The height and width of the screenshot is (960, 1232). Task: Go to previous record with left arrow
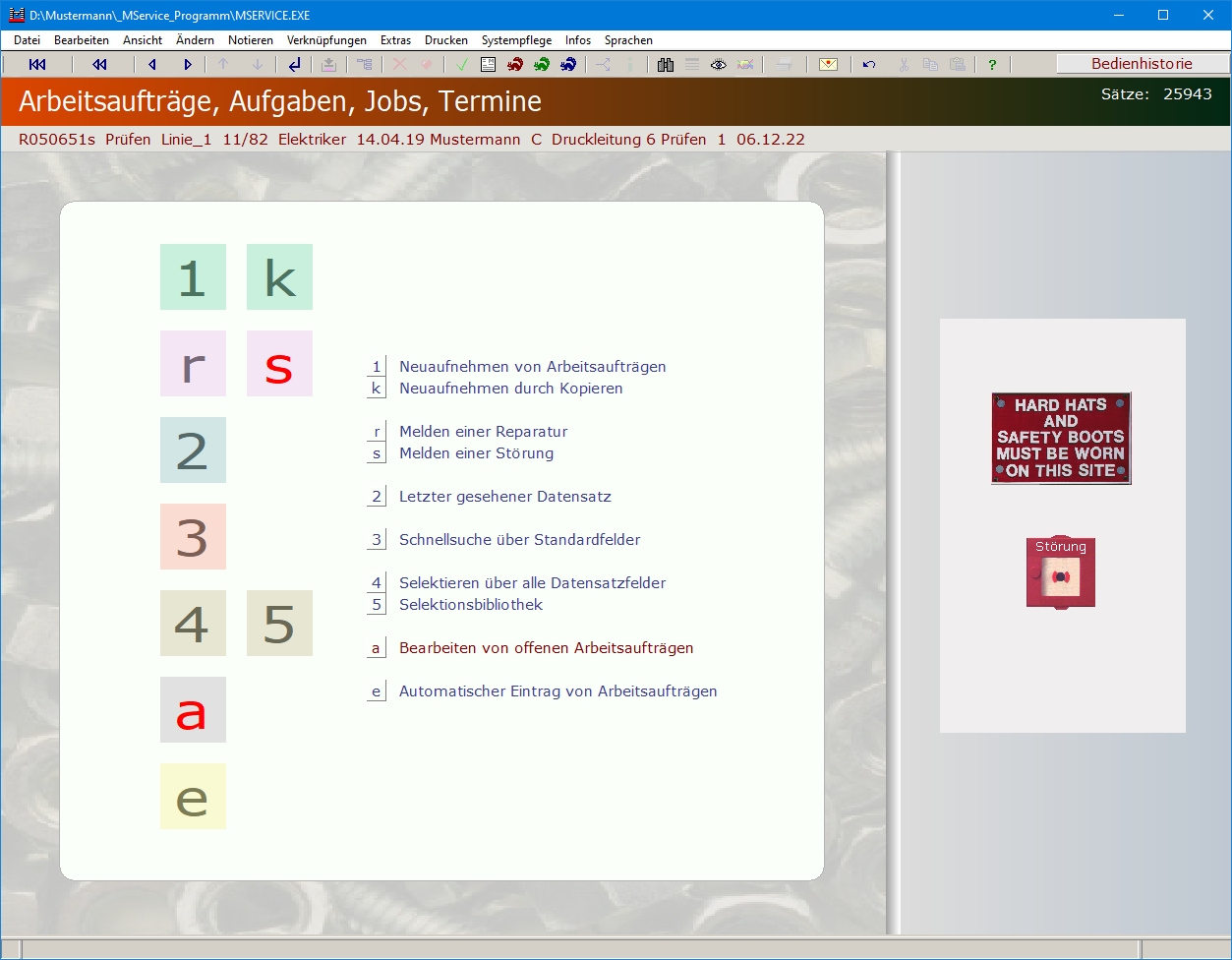click(152, 65)
